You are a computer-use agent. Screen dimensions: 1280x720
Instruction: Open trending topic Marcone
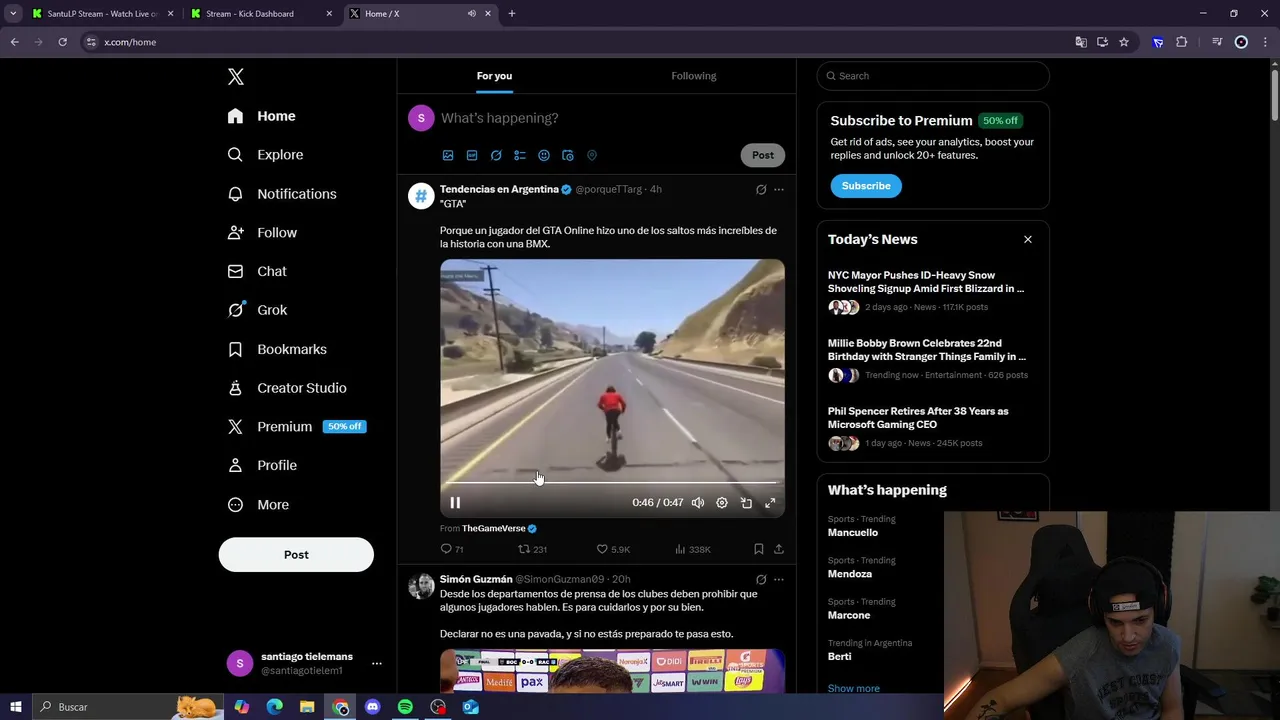coord(849,616)
